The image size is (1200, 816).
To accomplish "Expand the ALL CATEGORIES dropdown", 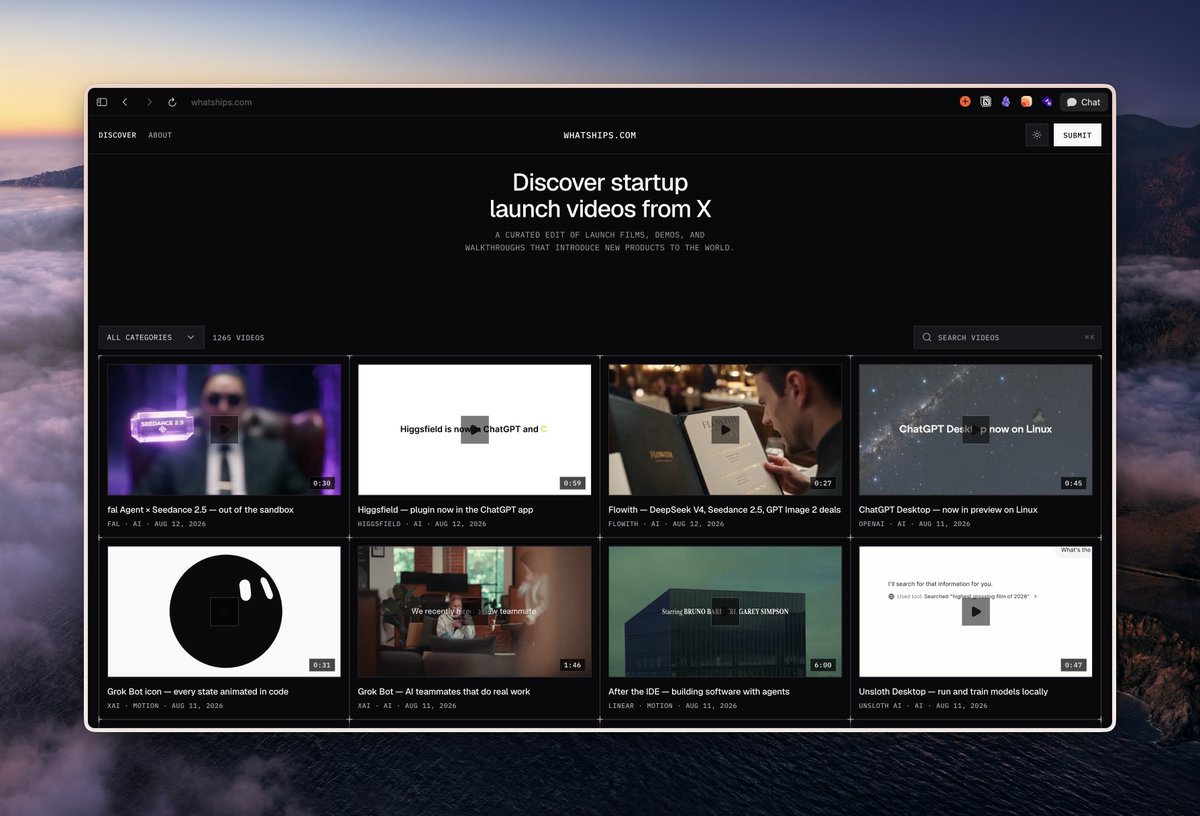I will pyautogui.click(x=151, y=337).
